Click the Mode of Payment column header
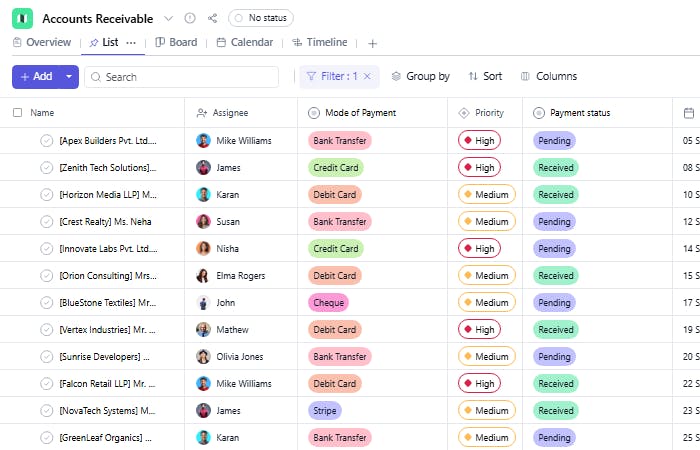Viewport: 700px width, 450px height. click(x=352, y=113)
